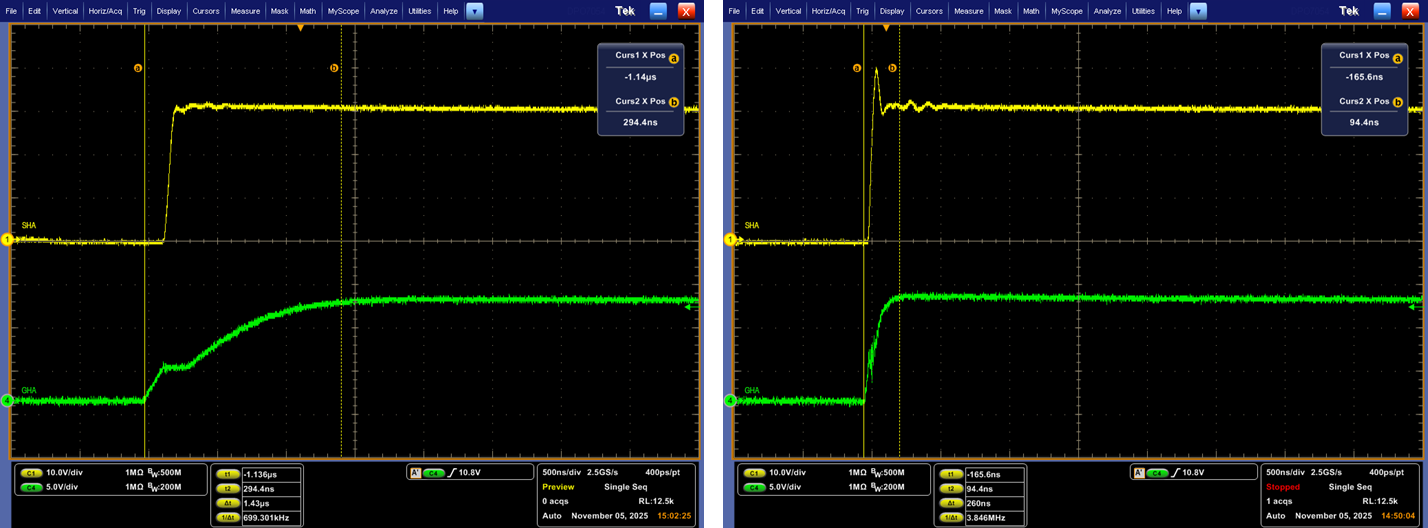Image resolution: width=1428 pixels, height=528 pixels.
Task: Expand the menu bar dropdown arrow in left window
Action: click(x=475, y=11)
